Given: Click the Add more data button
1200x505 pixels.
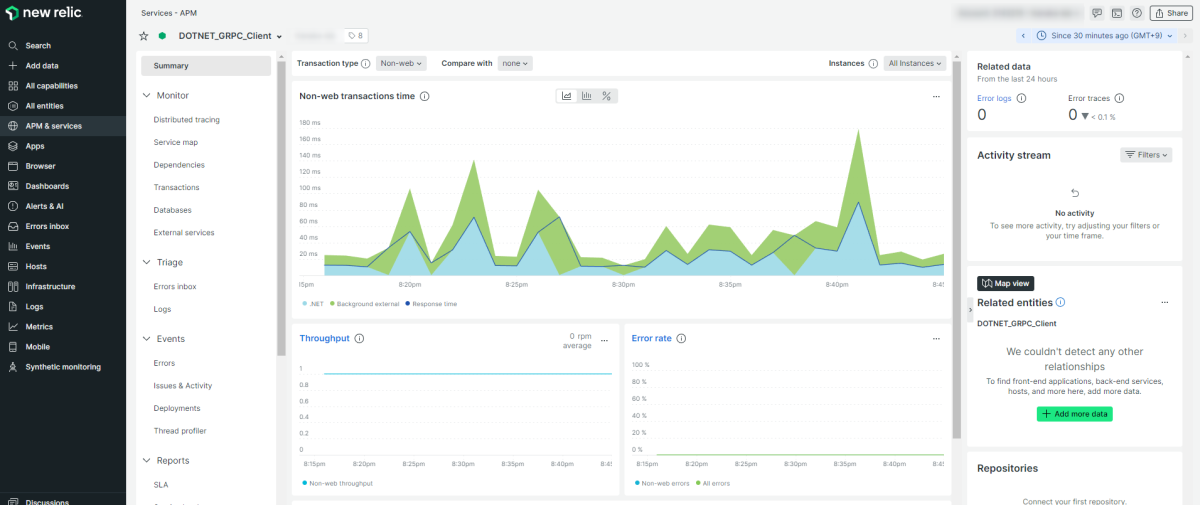Looking at the screenshot, I should pyautogui.click(x=1074, y=413).
